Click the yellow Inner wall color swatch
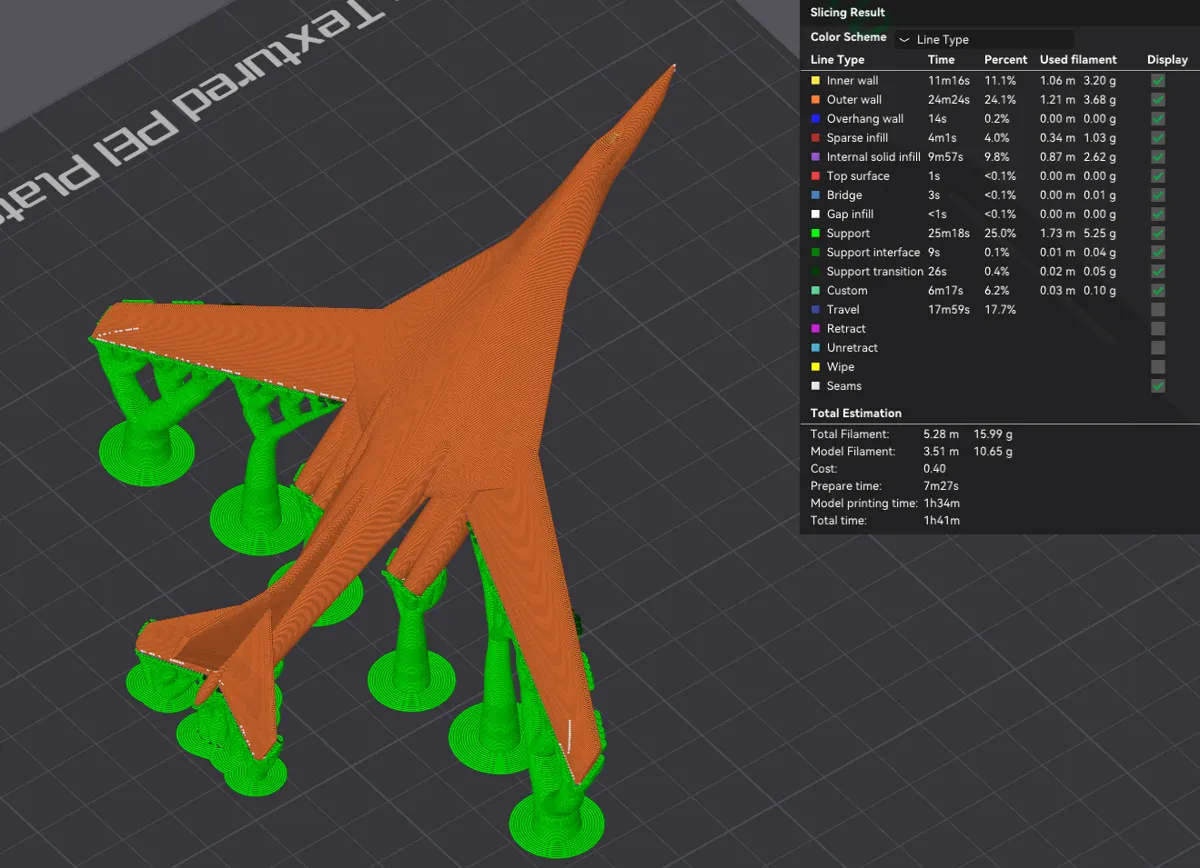1200x868 pixels. click(815, 80)
